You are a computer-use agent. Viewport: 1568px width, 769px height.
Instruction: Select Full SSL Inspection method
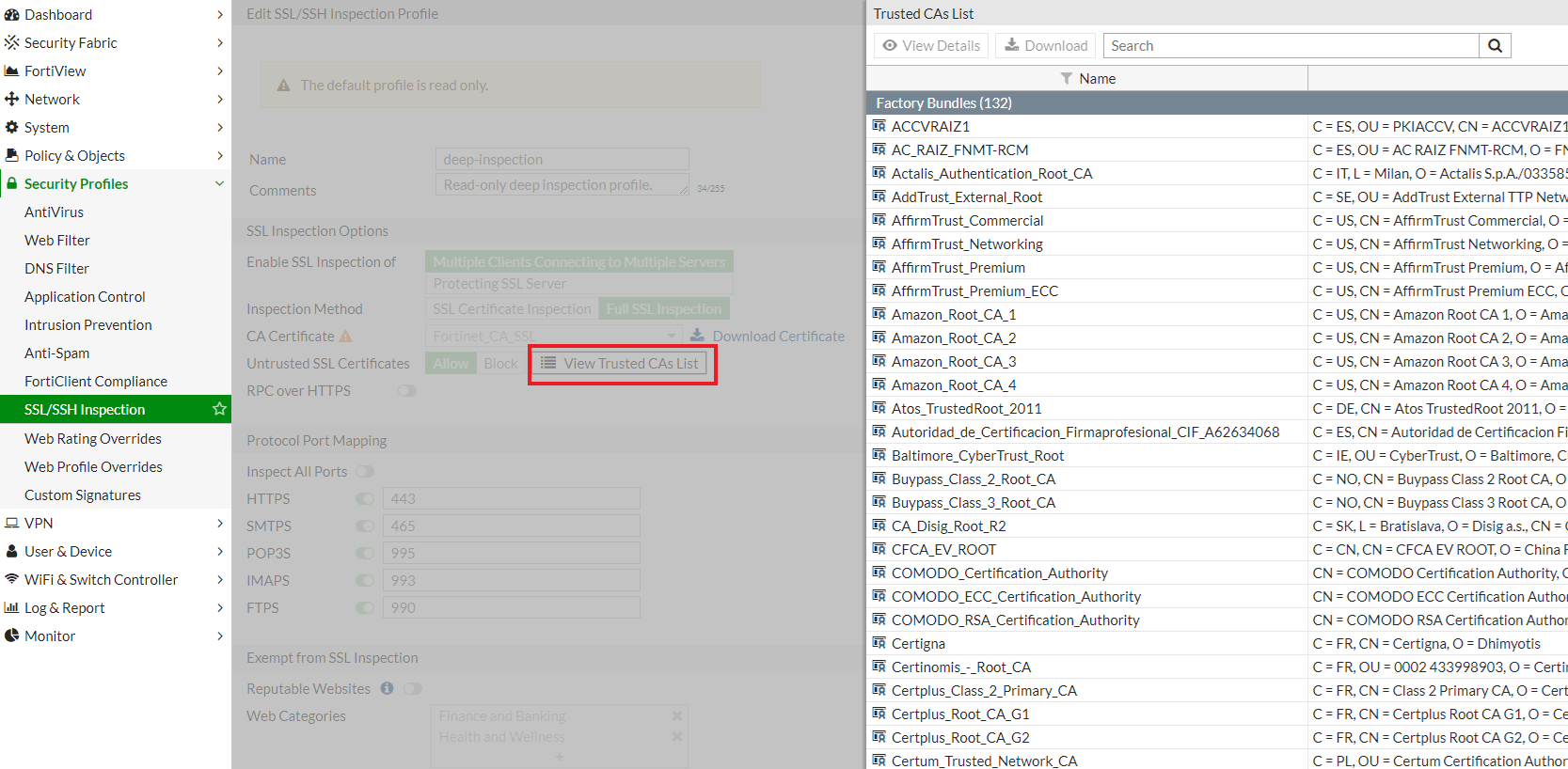pyautogui.click(x=664, y=309)
